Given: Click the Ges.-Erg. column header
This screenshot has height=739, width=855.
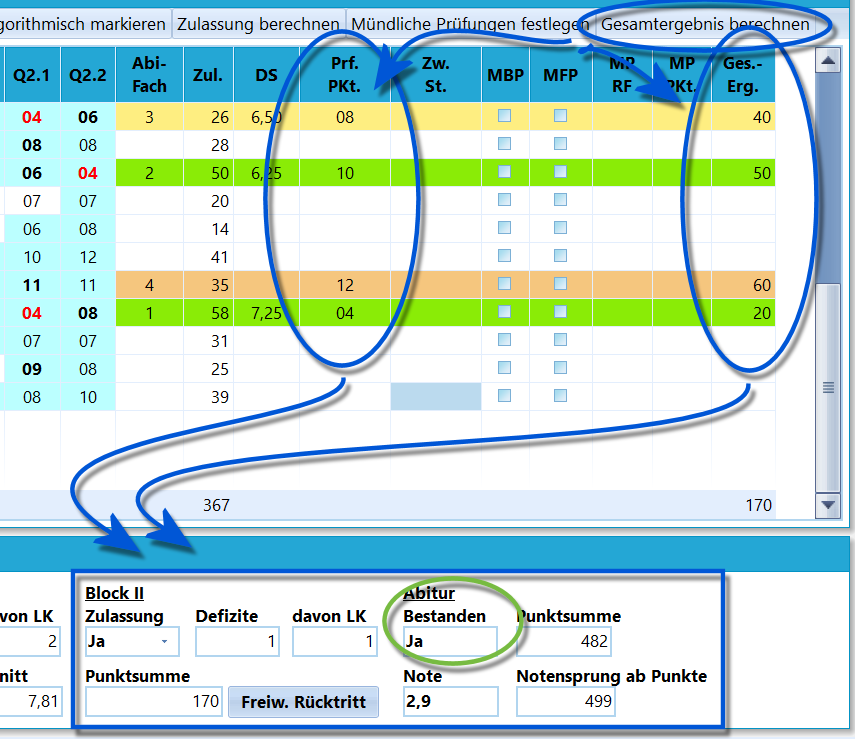Looking at the screenshot, I should 743,75.
